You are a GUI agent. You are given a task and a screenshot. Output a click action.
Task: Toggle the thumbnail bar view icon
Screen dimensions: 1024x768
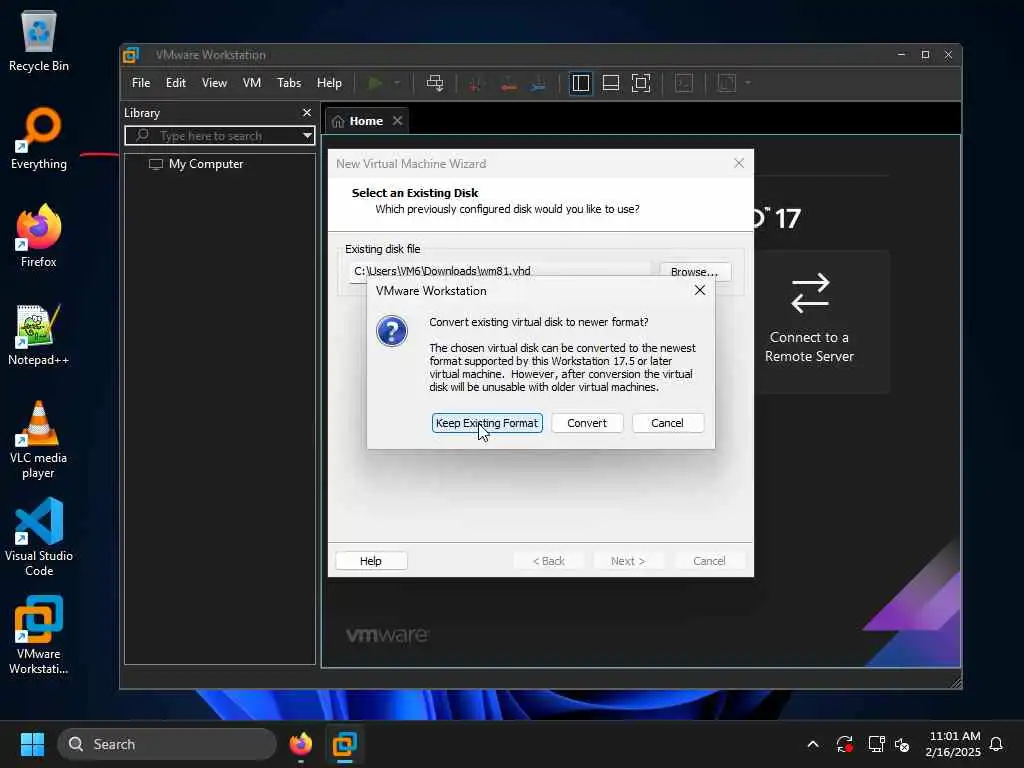tap(611, 83)
